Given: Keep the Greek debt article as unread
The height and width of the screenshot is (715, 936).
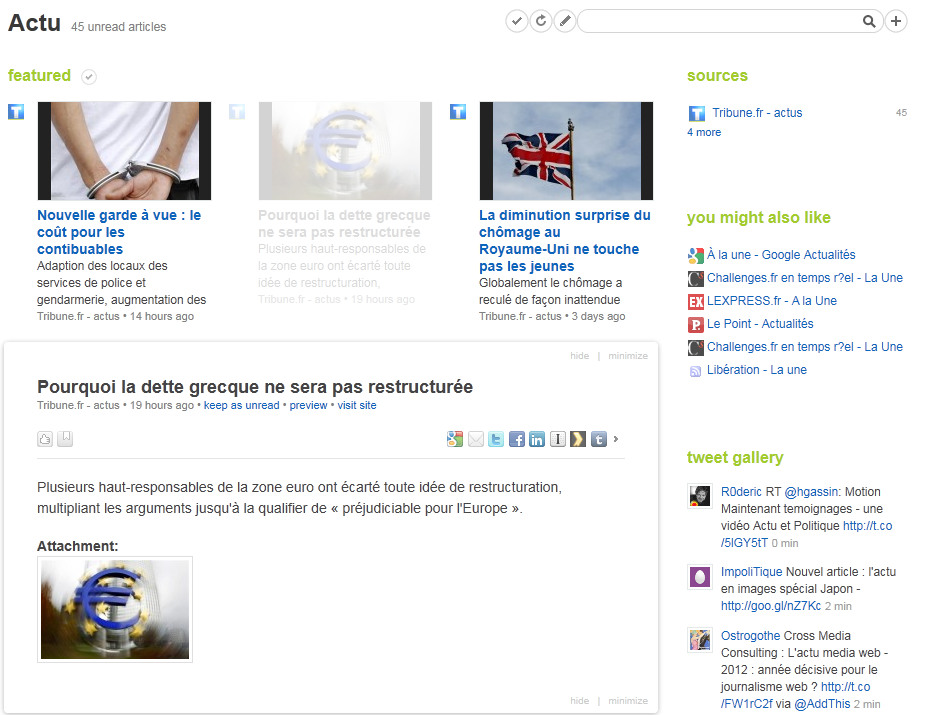Looking at the screenshot, I should (x=239, y=405).
